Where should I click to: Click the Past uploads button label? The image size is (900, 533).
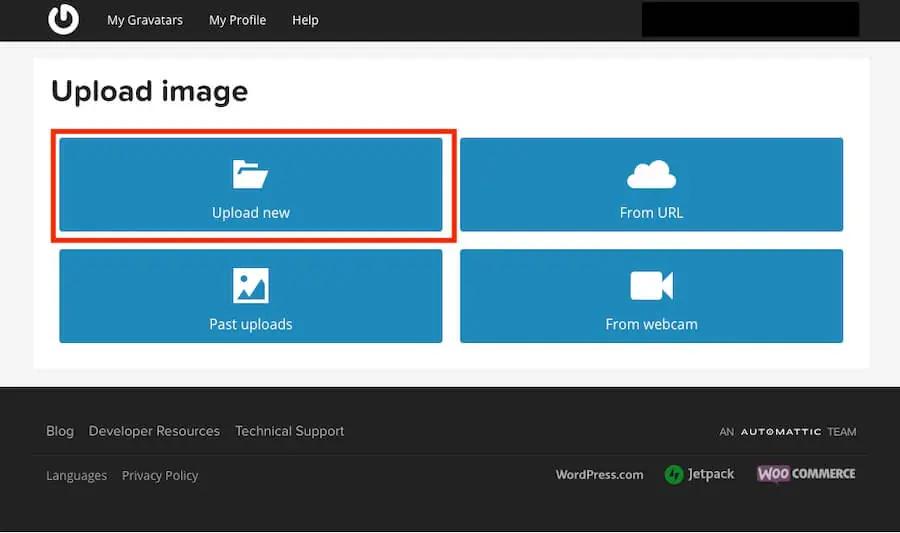coord(251,324)
